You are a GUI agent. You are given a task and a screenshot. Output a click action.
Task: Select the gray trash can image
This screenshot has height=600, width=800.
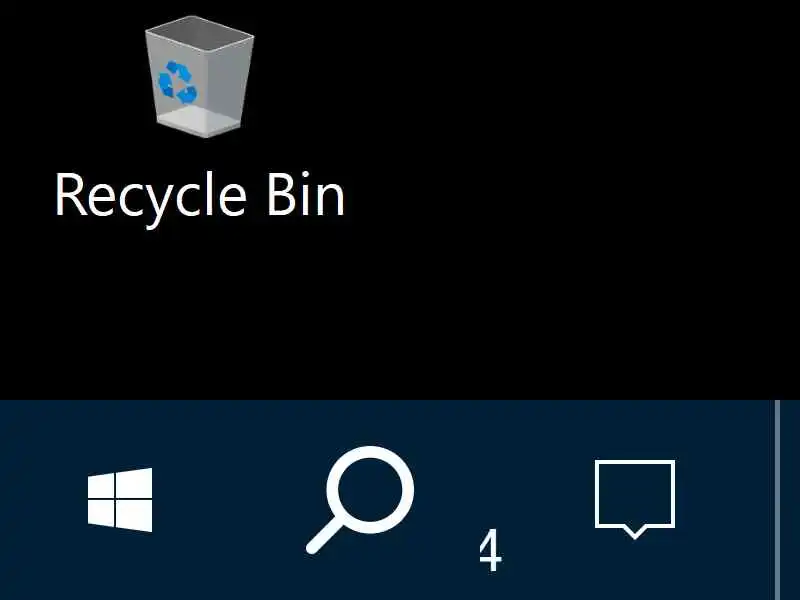point(199,77)
